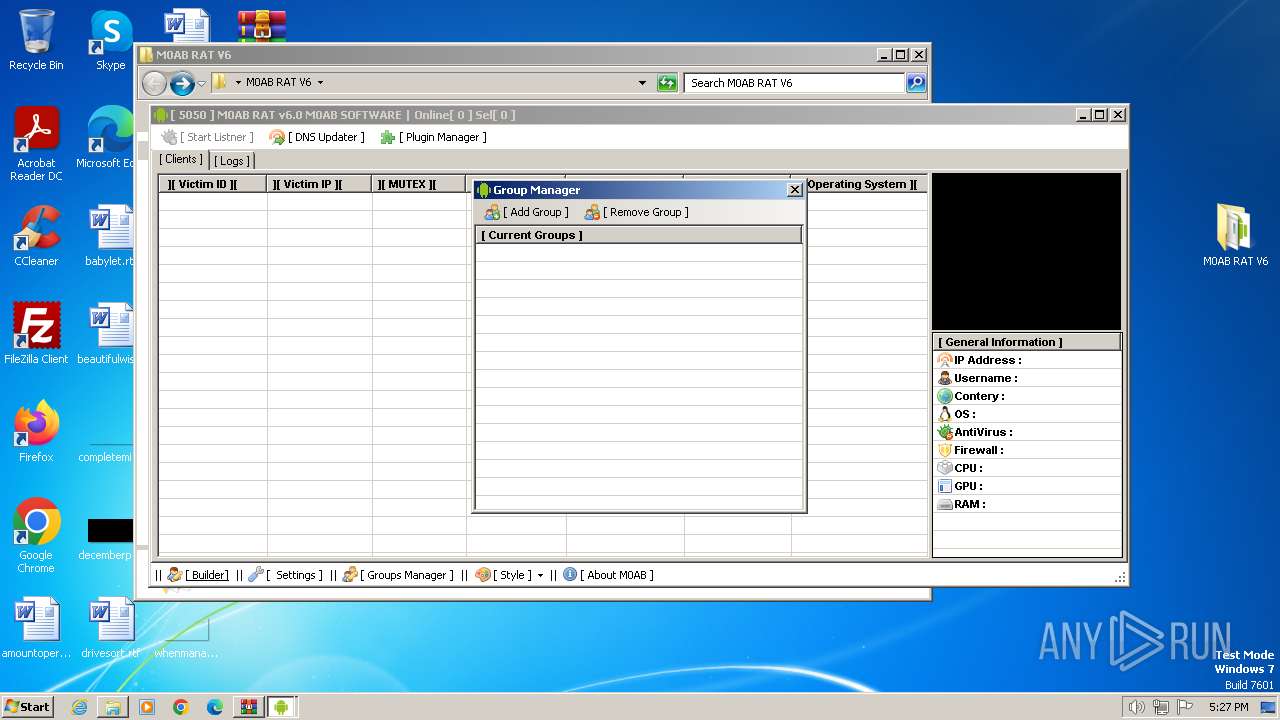Click the Search M0AB RAT V6 field
Viewport: 1280px width, 720px height.
coord(795,83)
